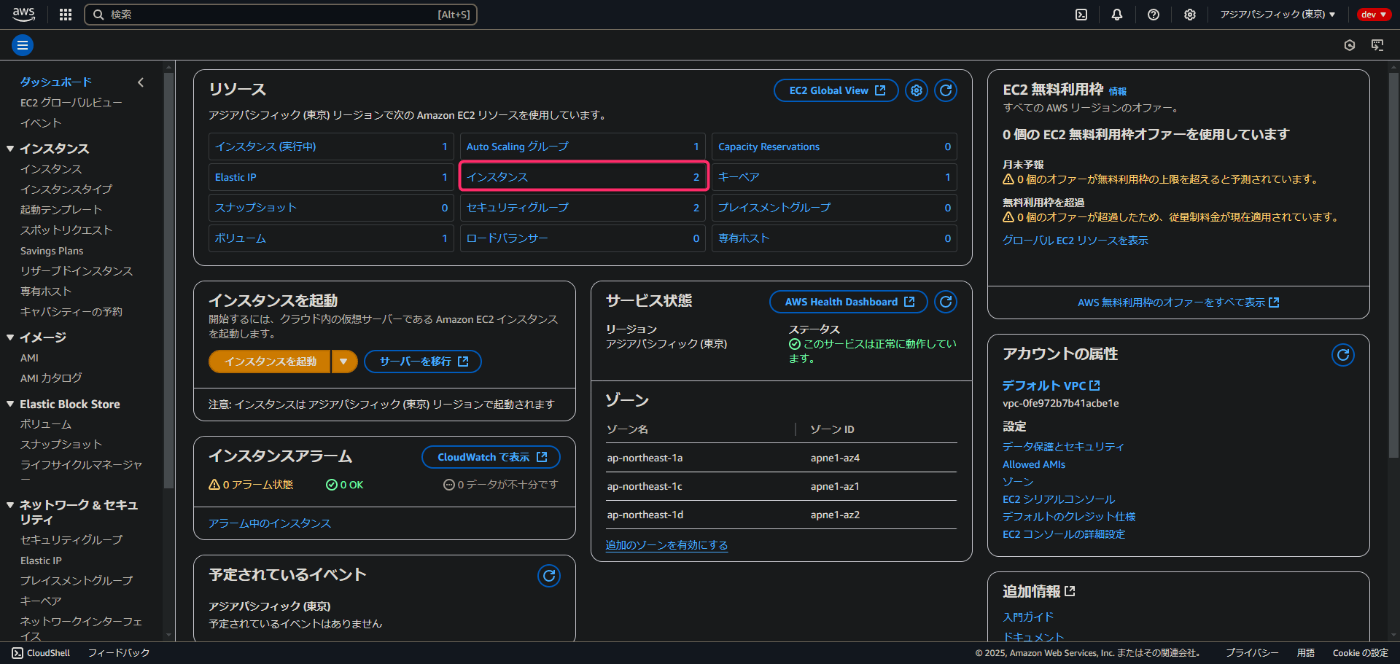Open インスタンスタイプ in the sidebar
This screenshot has width=1400, height=664.
(66, 189)
